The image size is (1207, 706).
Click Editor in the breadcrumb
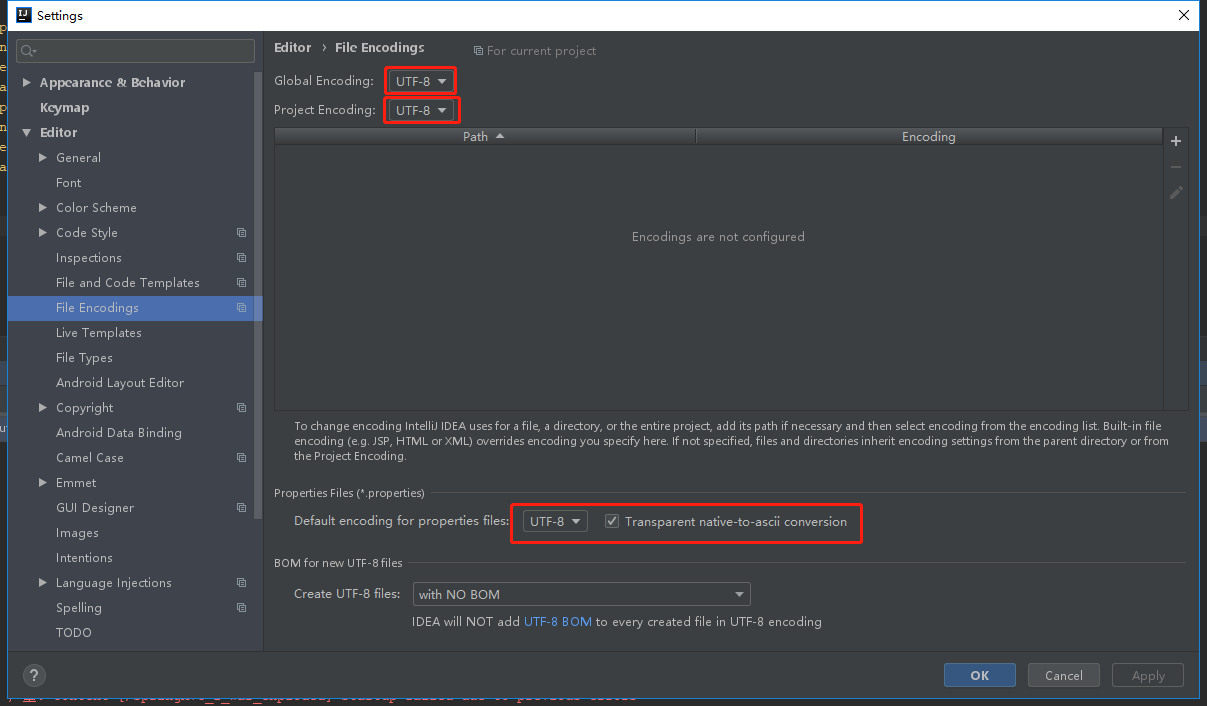click(x=293, y=47)
